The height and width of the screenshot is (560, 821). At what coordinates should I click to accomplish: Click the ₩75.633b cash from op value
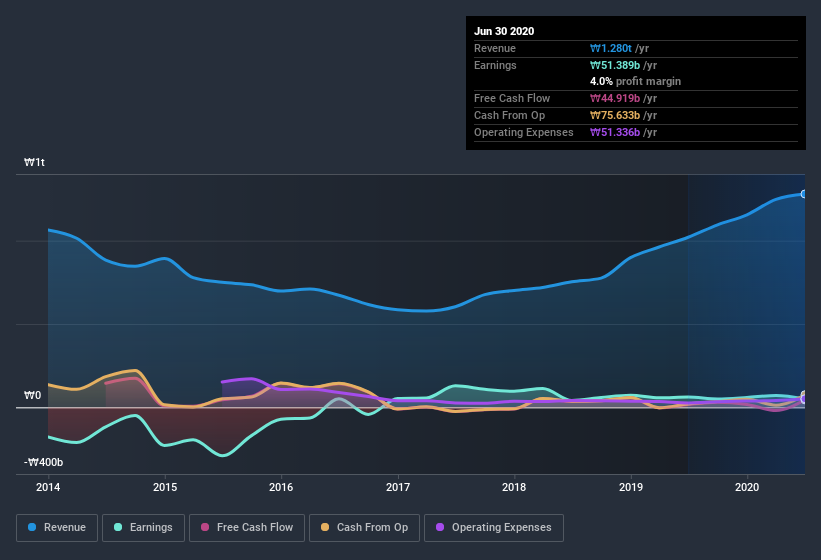(615, 115)
